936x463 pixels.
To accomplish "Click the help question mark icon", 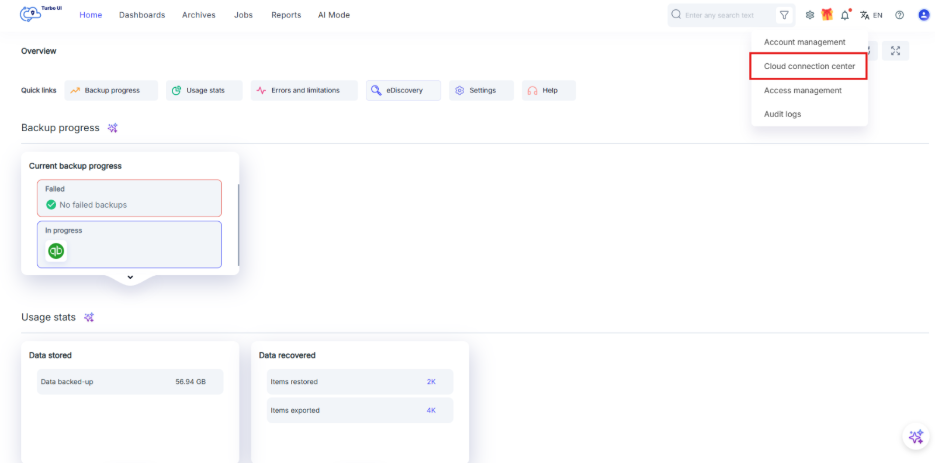I will [x=899, y=15].
